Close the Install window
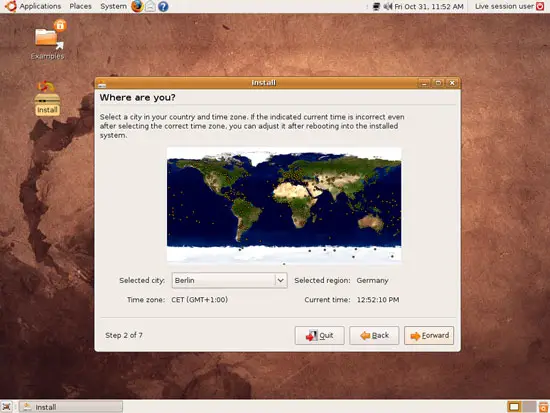The height and width of the screenshot is (413, 550). tap(452, 83)
